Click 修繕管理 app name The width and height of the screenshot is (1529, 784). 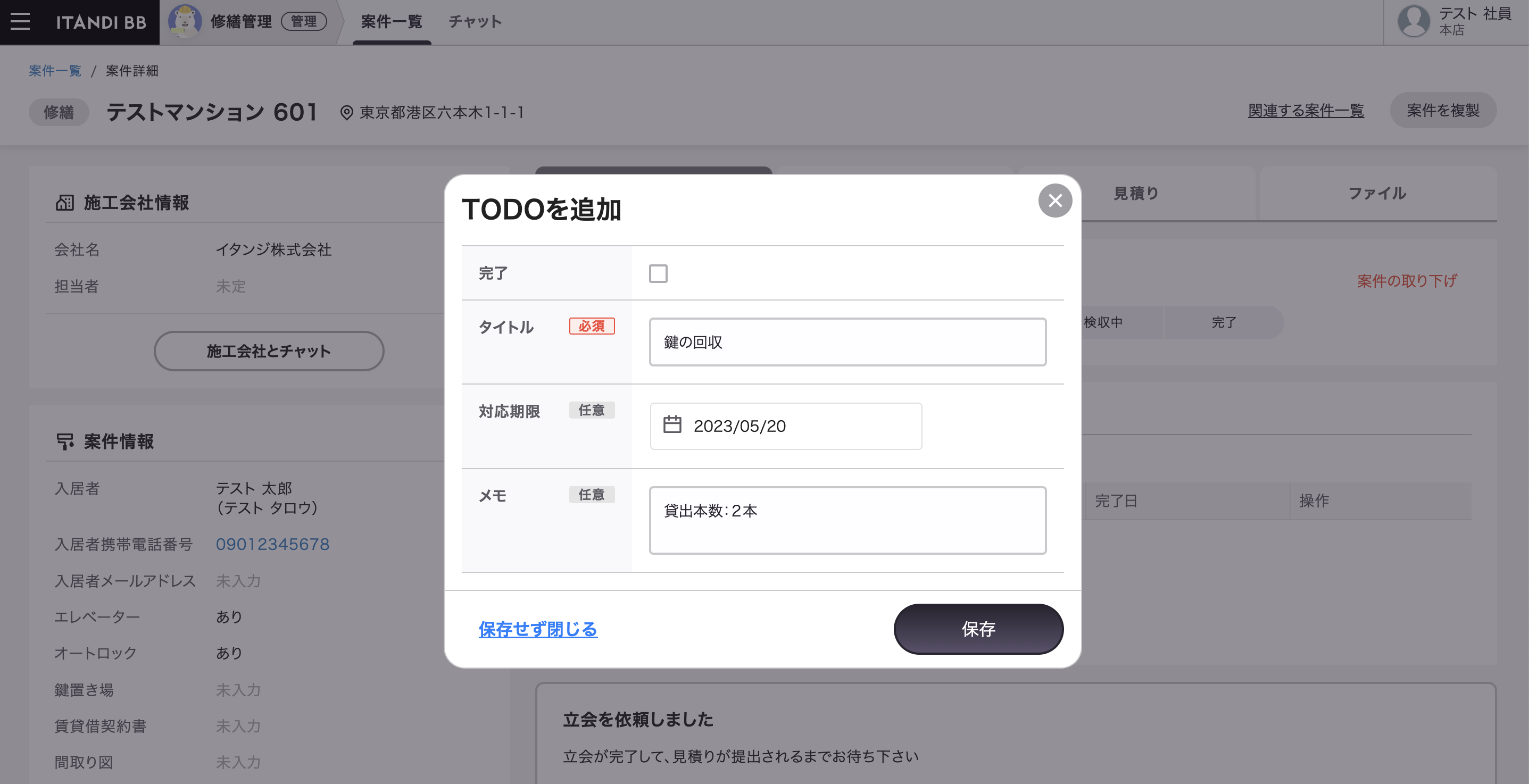click(x=241, y=21)
